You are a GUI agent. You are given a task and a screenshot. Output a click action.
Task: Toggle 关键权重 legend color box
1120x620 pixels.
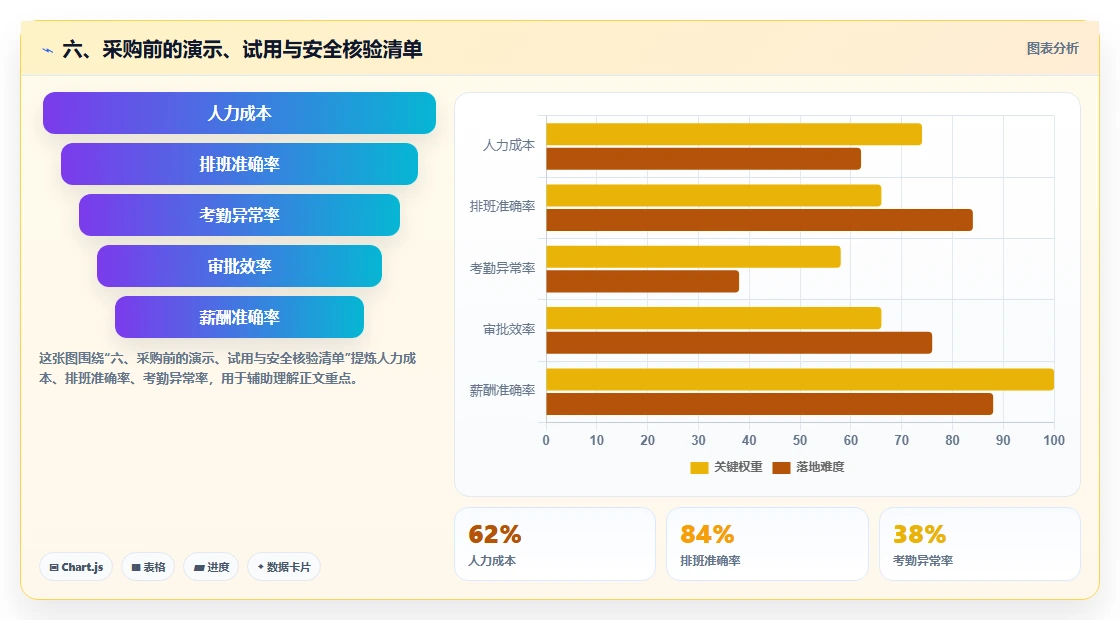pyautogui.click(x=699, y=467)
